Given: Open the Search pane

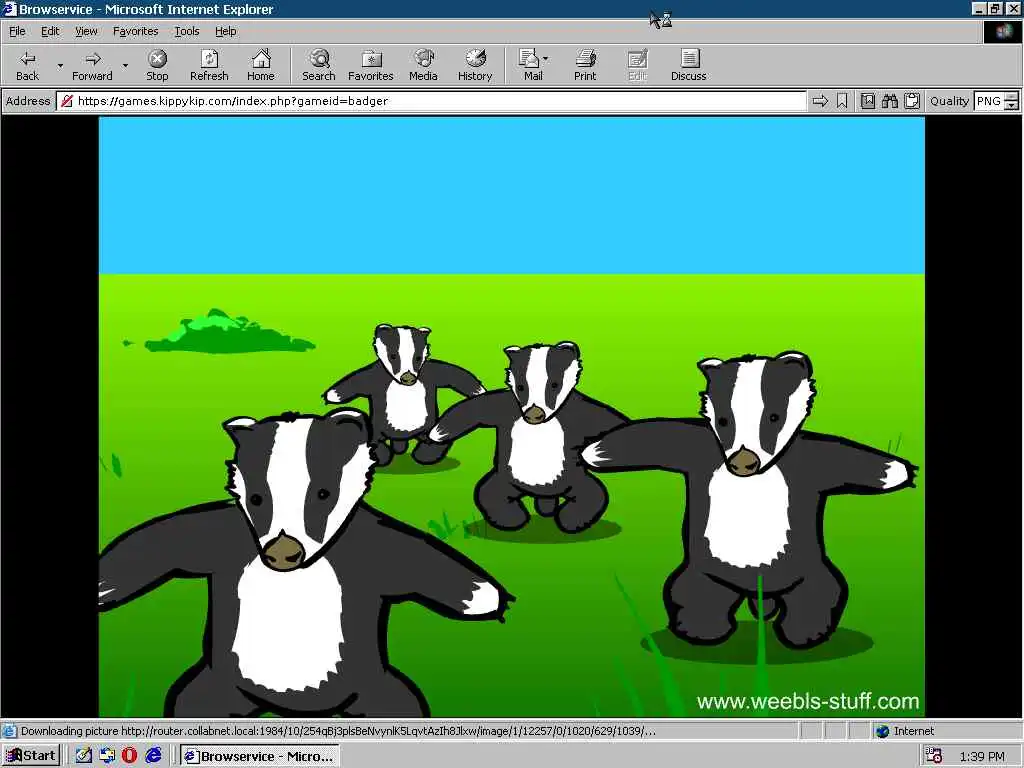Looking at the screenshot, I should (319, 65).
